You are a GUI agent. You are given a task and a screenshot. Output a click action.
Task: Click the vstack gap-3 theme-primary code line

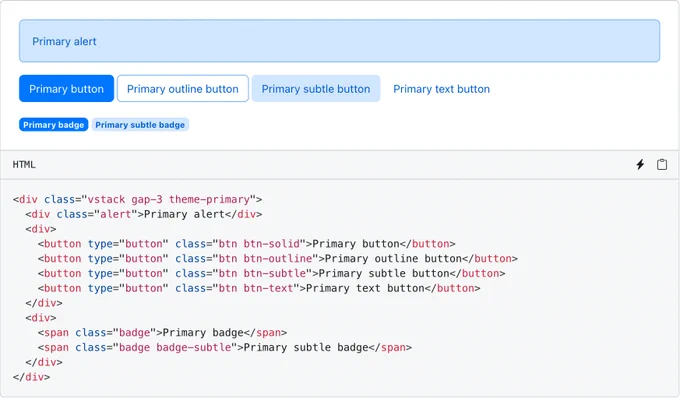click(x=137, y=199)
